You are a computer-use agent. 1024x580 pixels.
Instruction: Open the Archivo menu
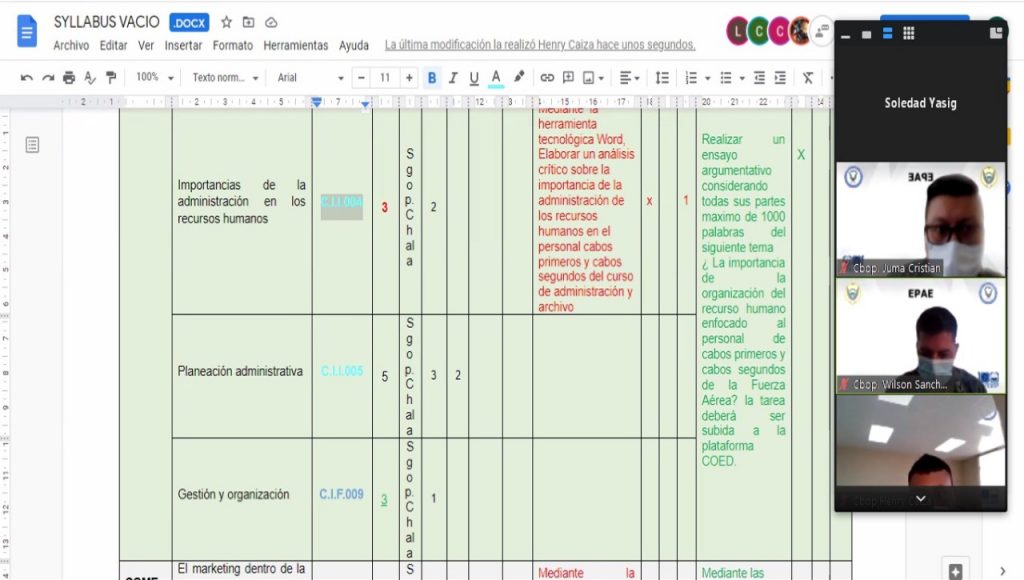pyautogui.click(x=71, y=45)
